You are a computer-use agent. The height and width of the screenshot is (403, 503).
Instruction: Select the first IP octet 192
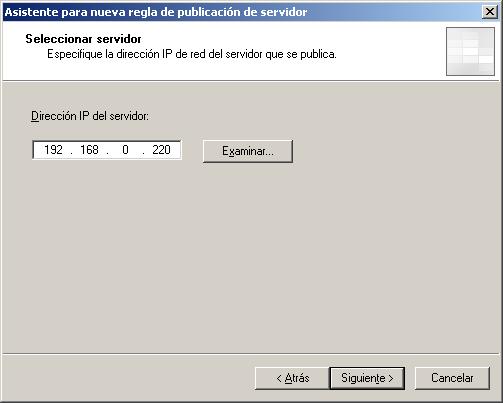pyautogui.click(x=53, y=150)
